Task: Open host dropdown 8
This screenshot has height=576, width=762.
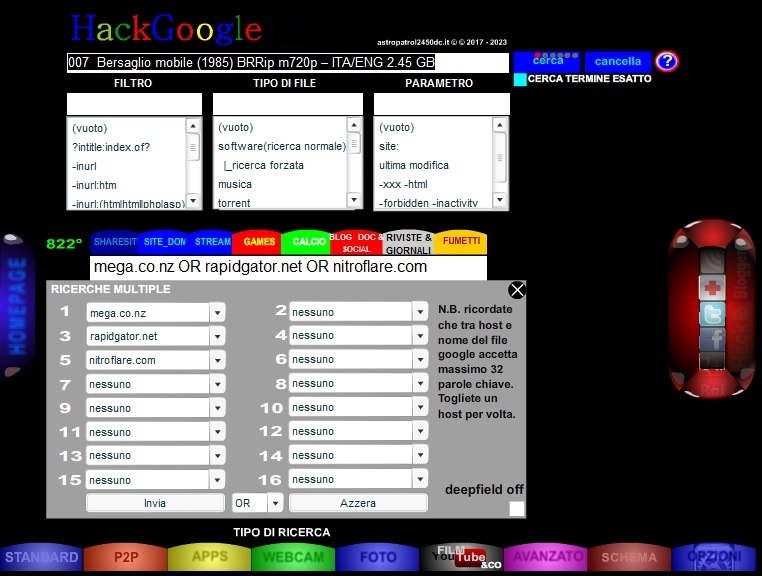Action: click(420, 383)
